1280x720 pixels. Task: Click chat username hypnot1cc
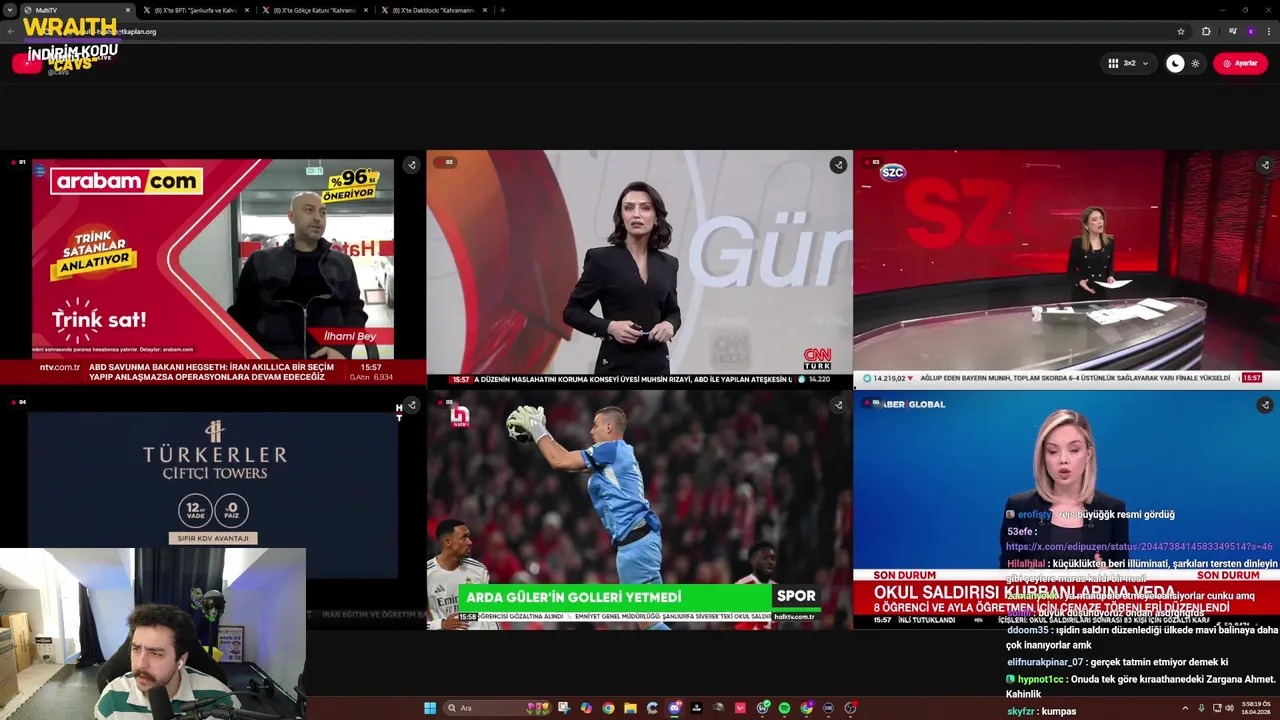1040,679
